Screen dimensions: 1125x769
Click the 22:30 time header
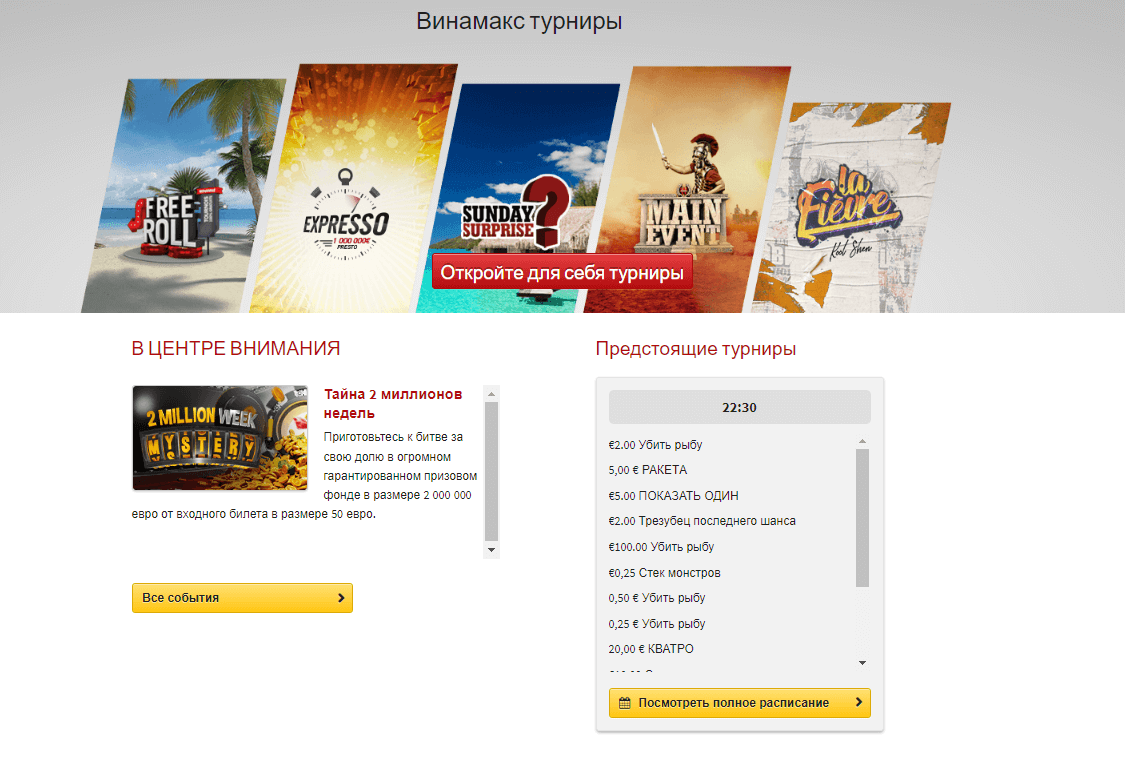pyautogui.click(x=740, y=407)
